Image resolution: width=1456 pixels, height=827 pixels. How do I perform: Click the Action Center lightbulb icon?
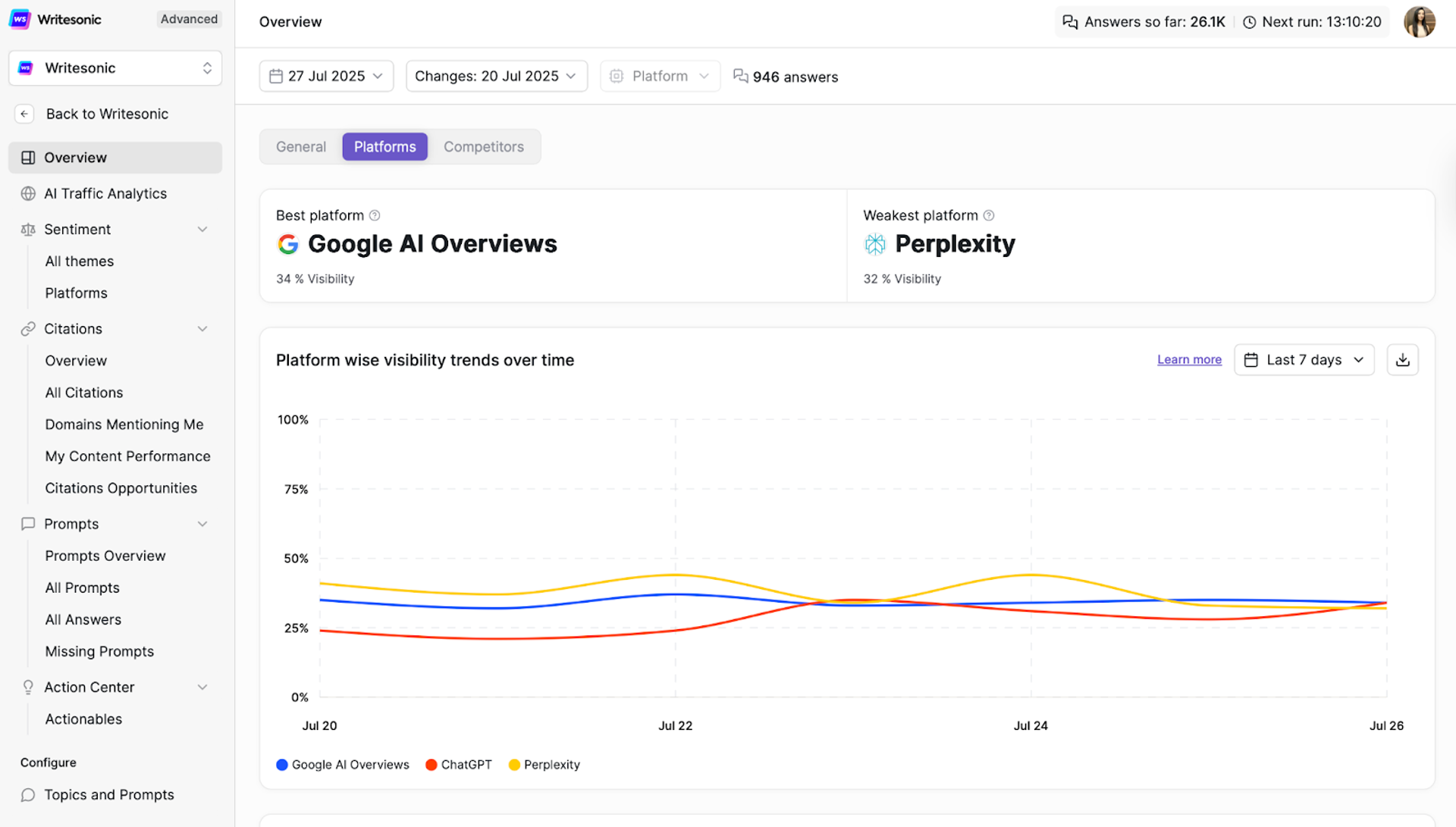tap(28, 687)
